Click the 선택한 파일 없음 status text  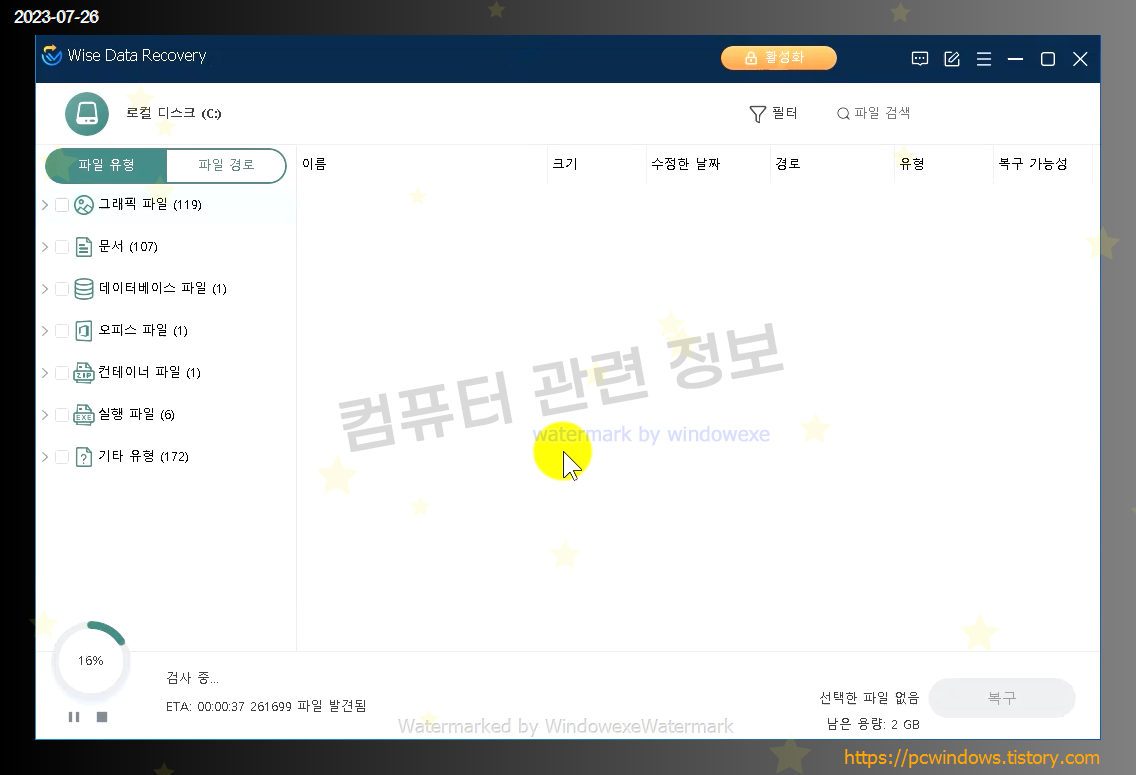click(869, 698)
